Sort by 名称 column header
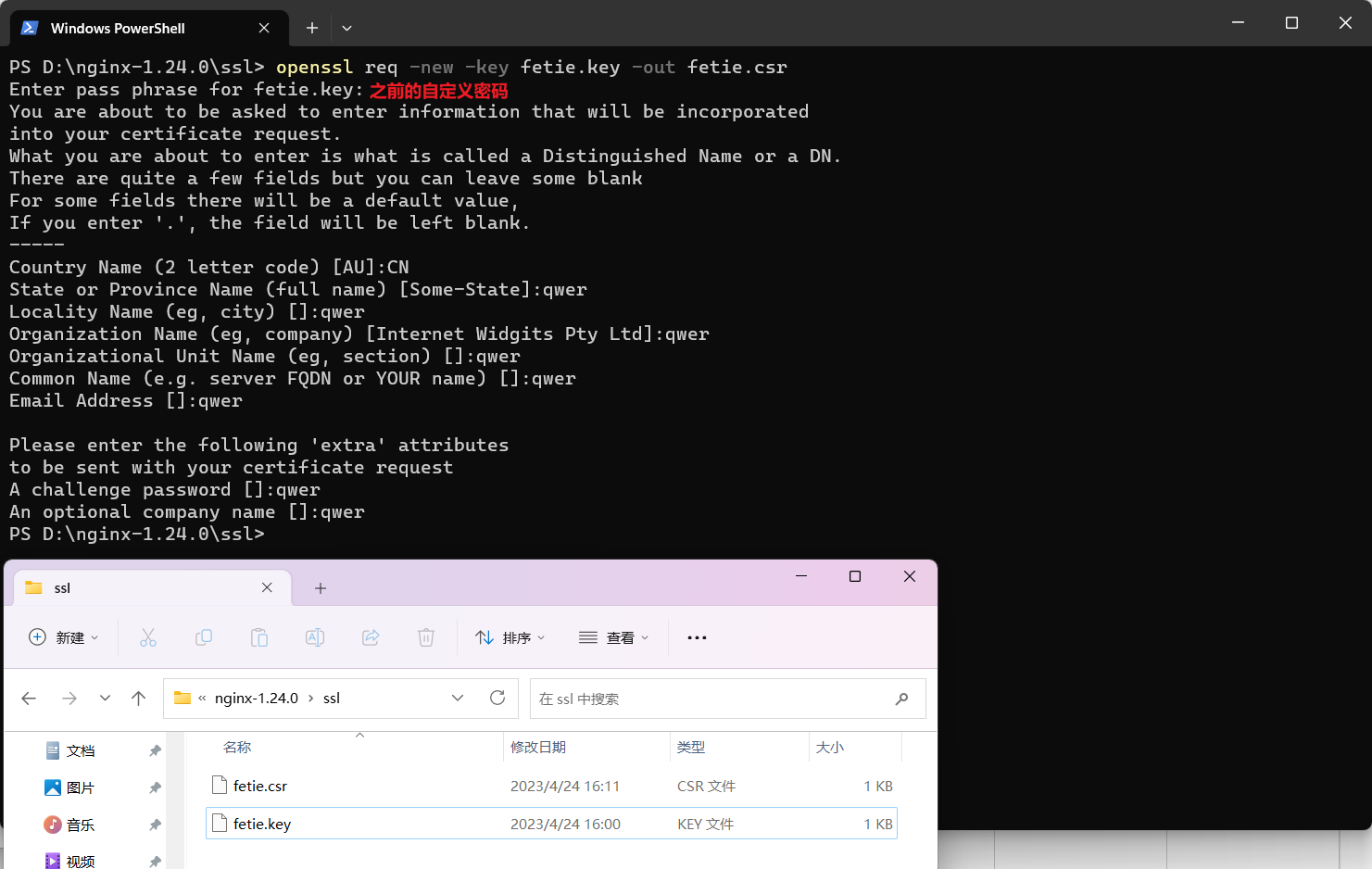1372x869 pixels. pos(237,747)
